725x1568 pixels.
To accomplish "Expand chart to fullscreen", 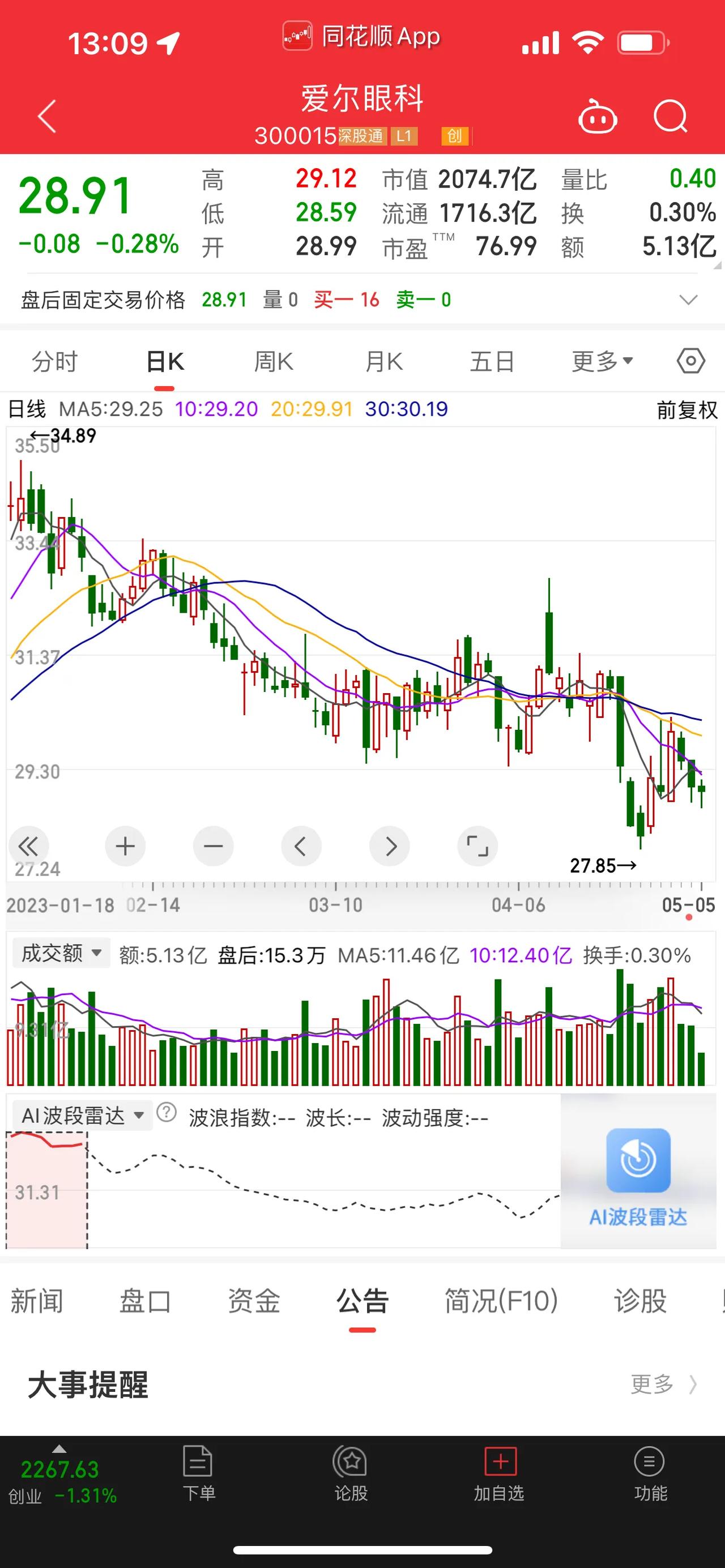I will pyautogui.click(x=477, y=846).
